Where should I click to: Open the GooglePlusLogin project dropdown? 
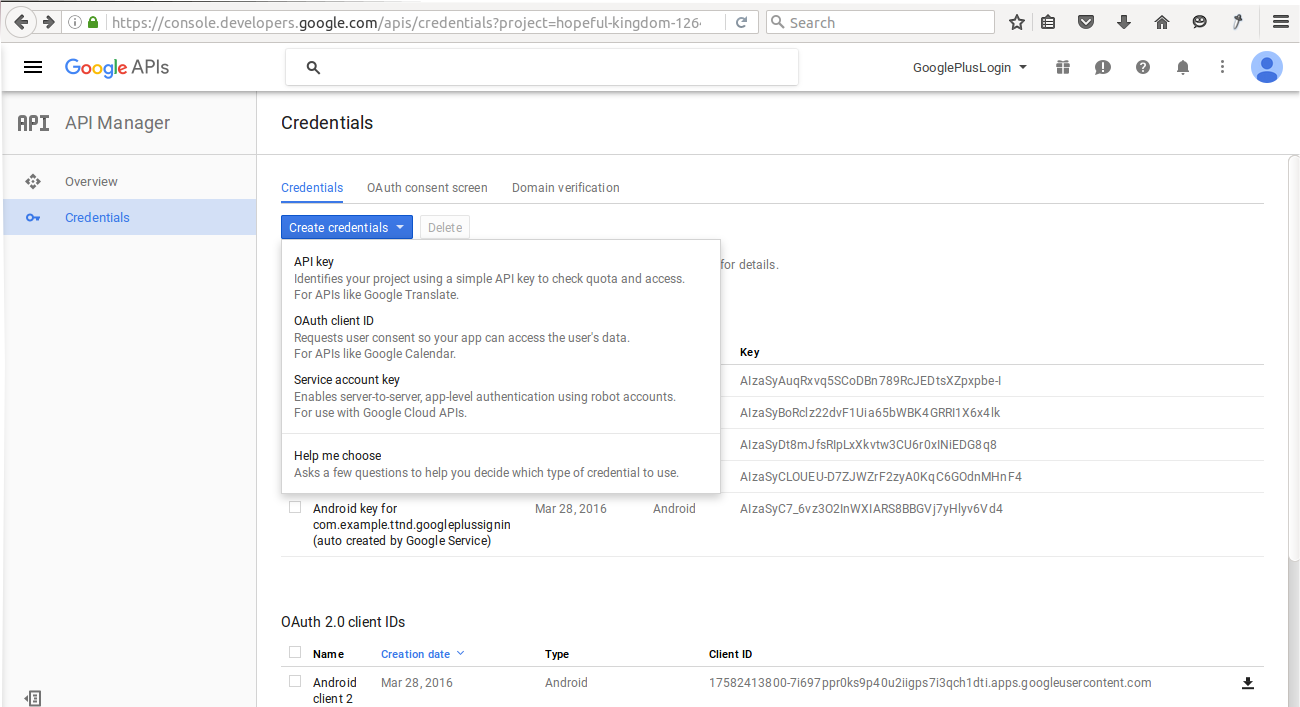click(x=970, y=67)
